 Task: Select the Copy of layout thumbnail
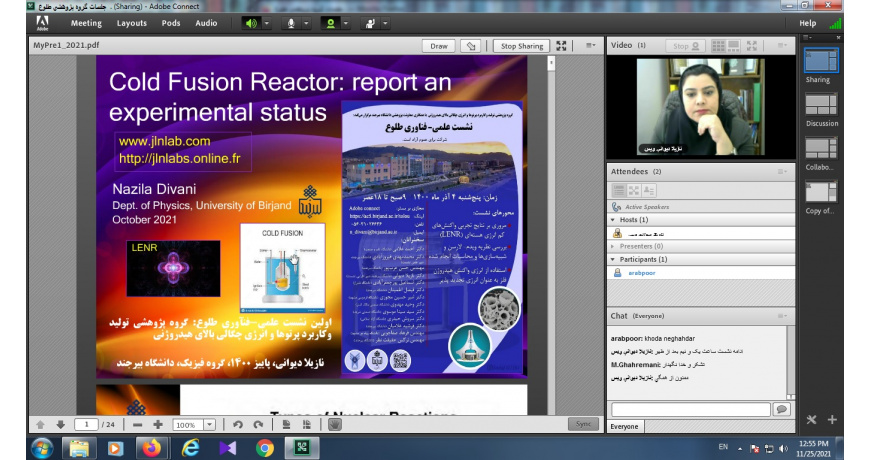tap(821, 193)
